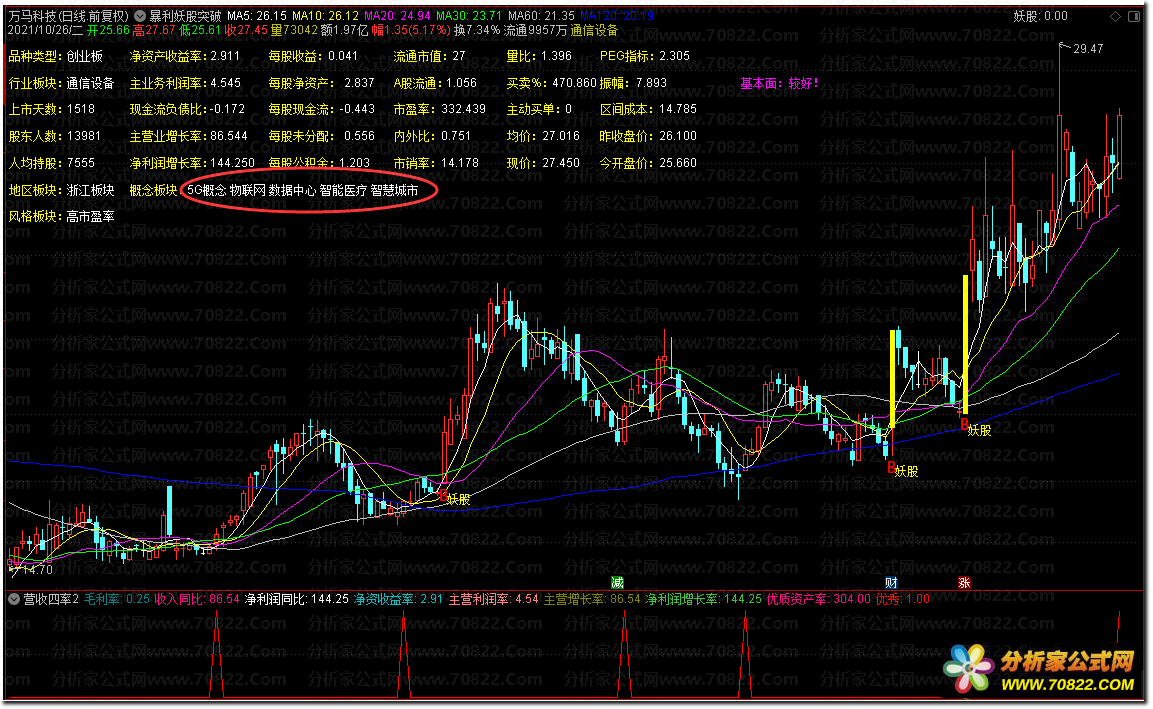Click the 物联网 concept tag
Viewport: 1153px width, 709px height.
pos(247,190)
